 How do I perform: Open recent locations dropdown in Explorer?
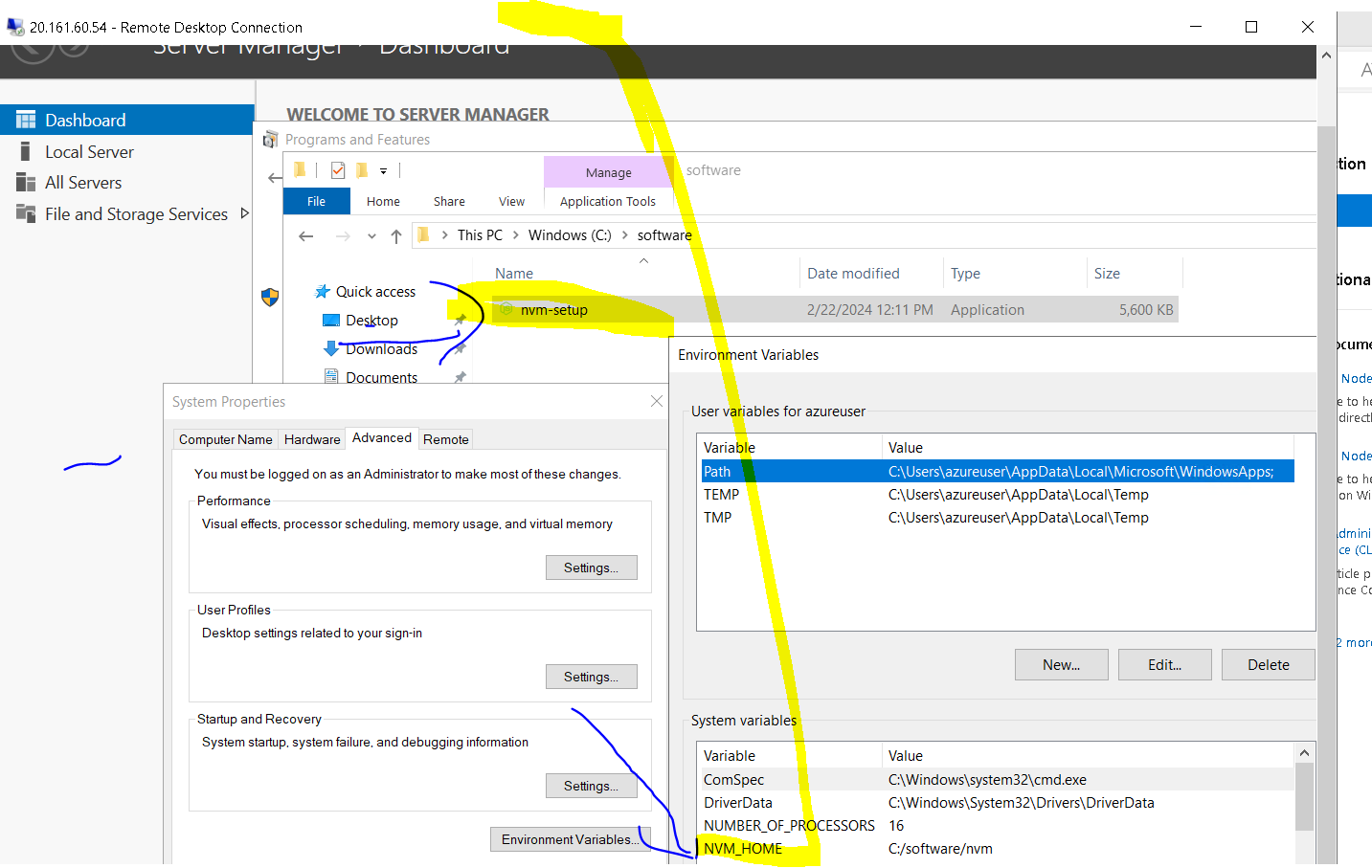click(x=371, y=236)
